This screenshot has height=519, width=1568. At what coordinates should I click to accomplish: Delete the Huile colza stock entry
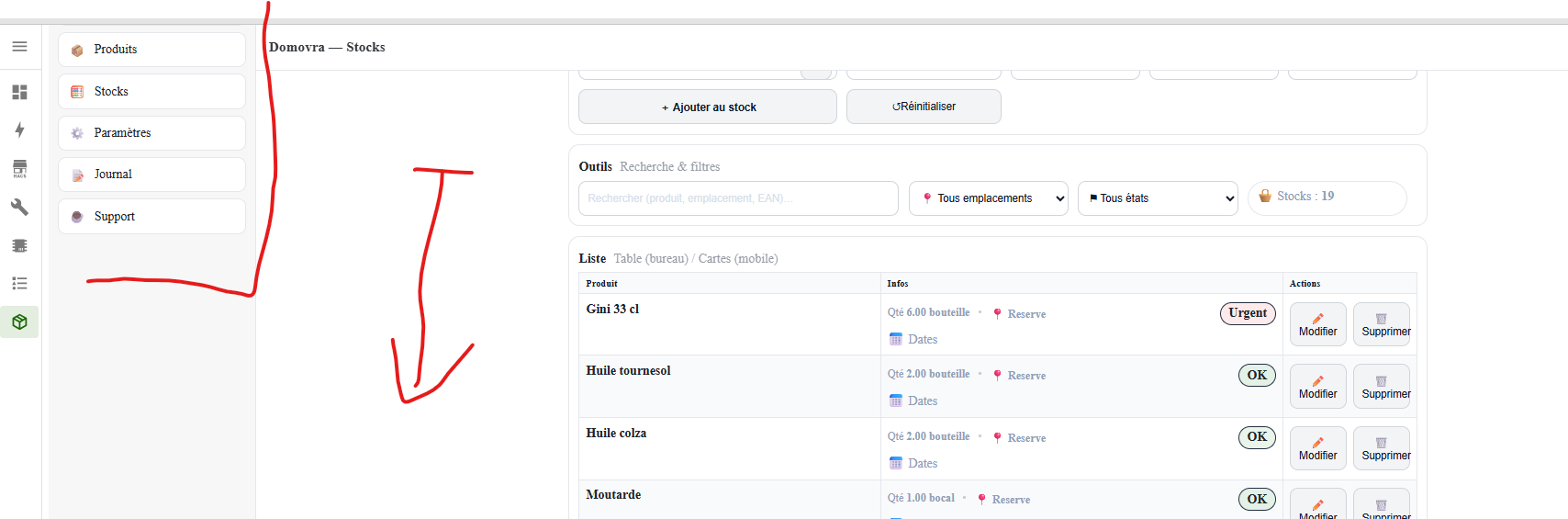[x=1382, y=448]
